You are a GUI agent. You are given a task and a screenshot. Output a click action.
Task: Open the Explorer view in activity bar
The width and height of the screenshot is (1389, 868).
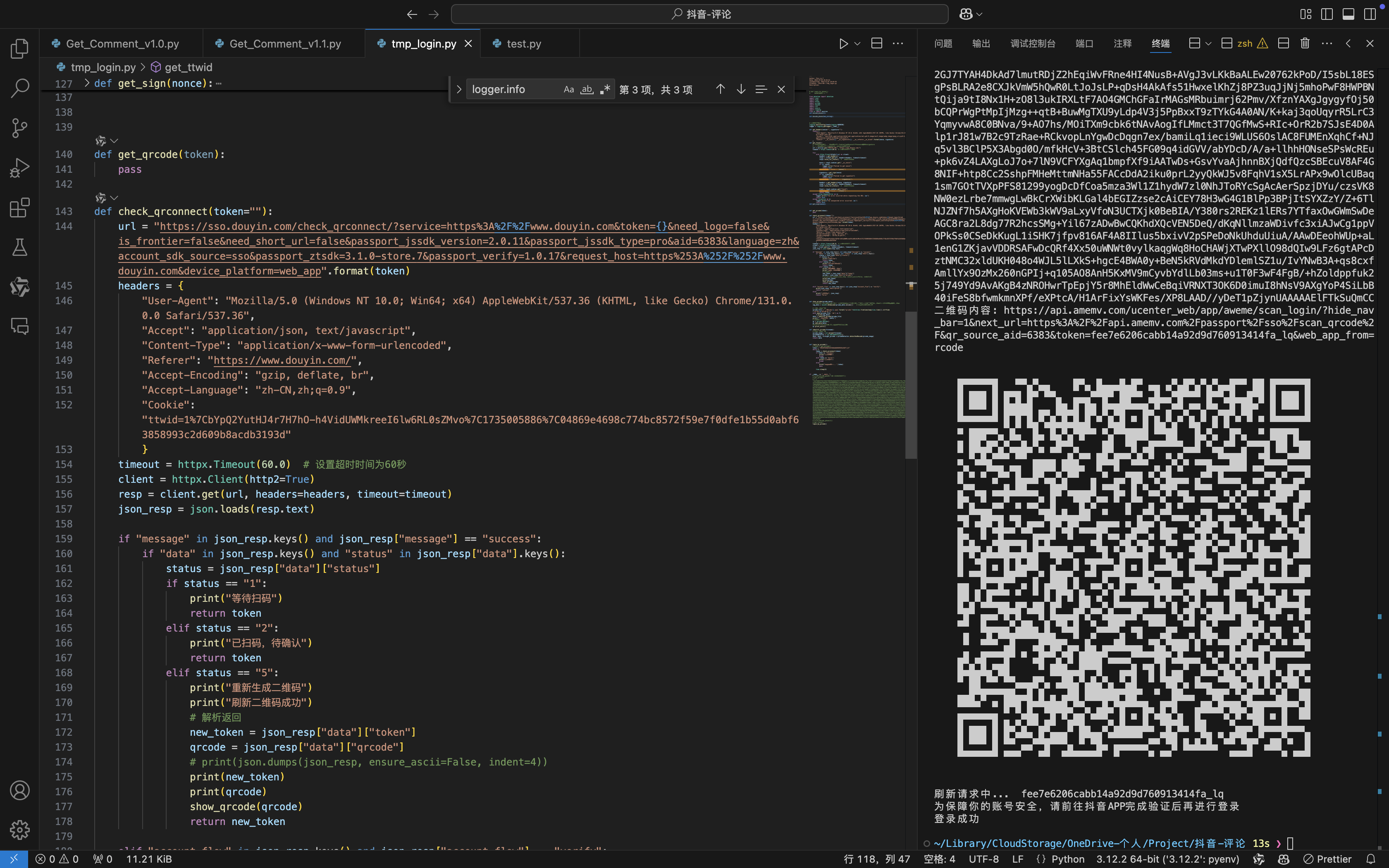(19, 49)
